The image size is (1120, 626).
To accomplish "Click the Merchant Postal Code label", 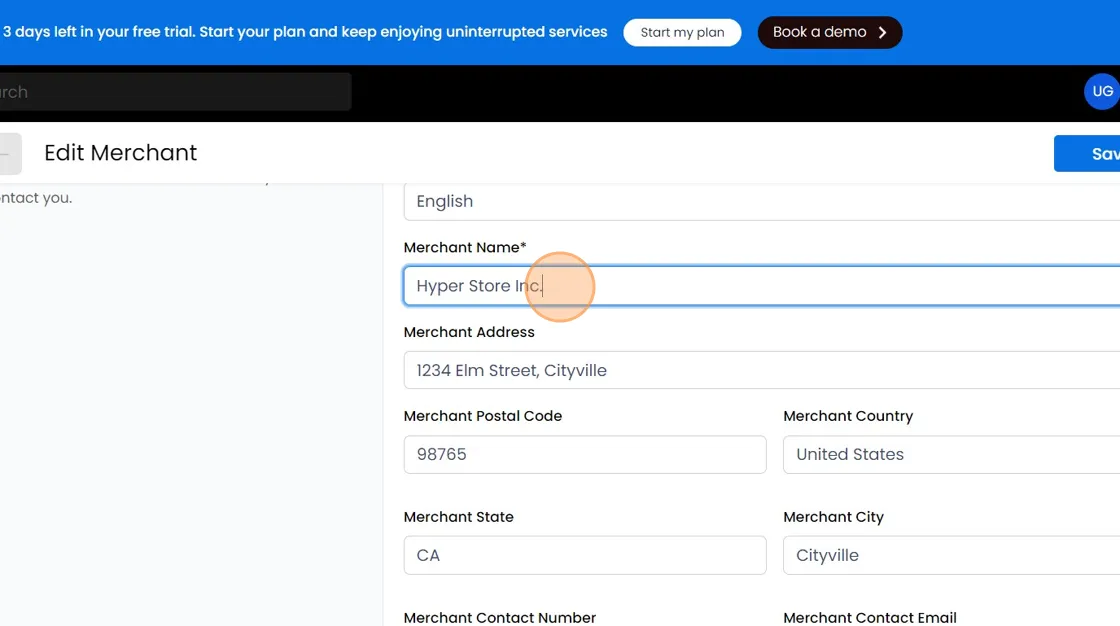I will 483,416.
